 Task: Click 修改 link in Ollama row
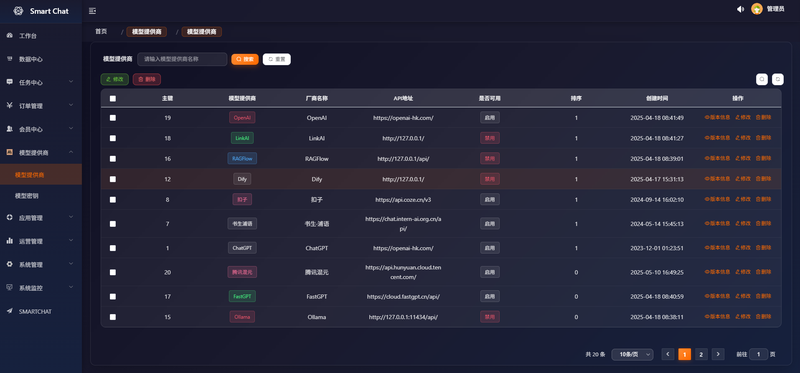pos(743,317)
